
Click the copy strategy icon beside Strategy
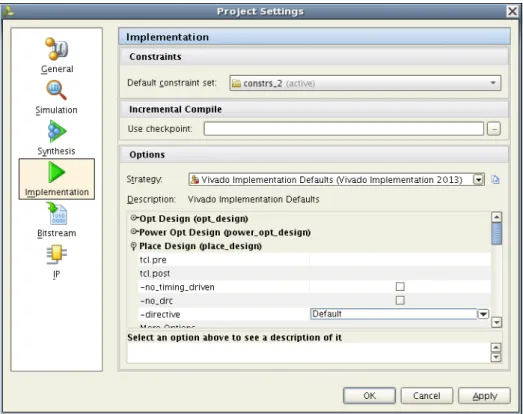(495, 180)
